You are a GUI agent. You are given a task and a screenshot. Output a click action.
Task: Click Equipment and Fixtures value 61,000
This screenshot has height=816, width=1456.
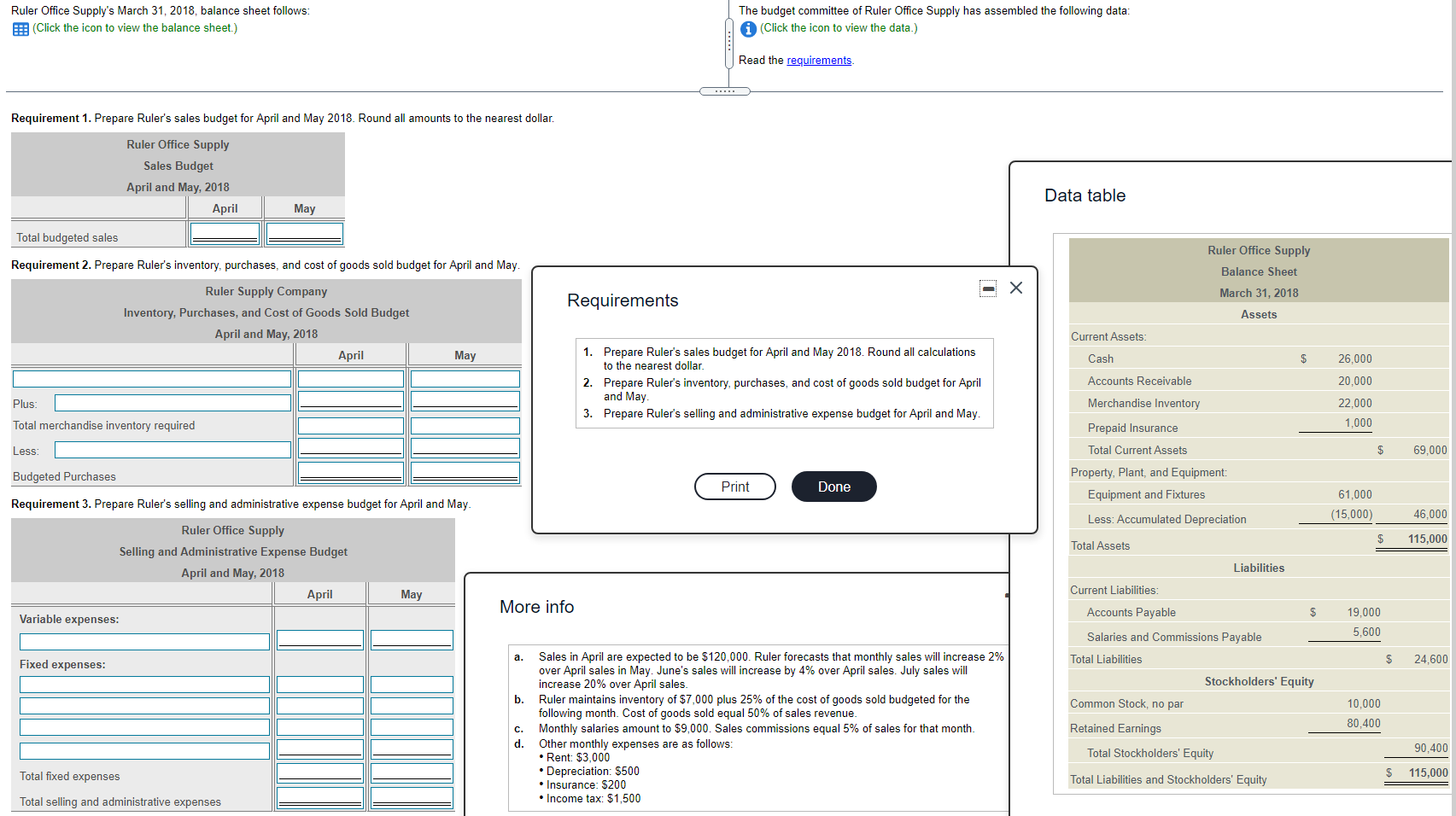pyautogui.click(x=1354, y=495)
